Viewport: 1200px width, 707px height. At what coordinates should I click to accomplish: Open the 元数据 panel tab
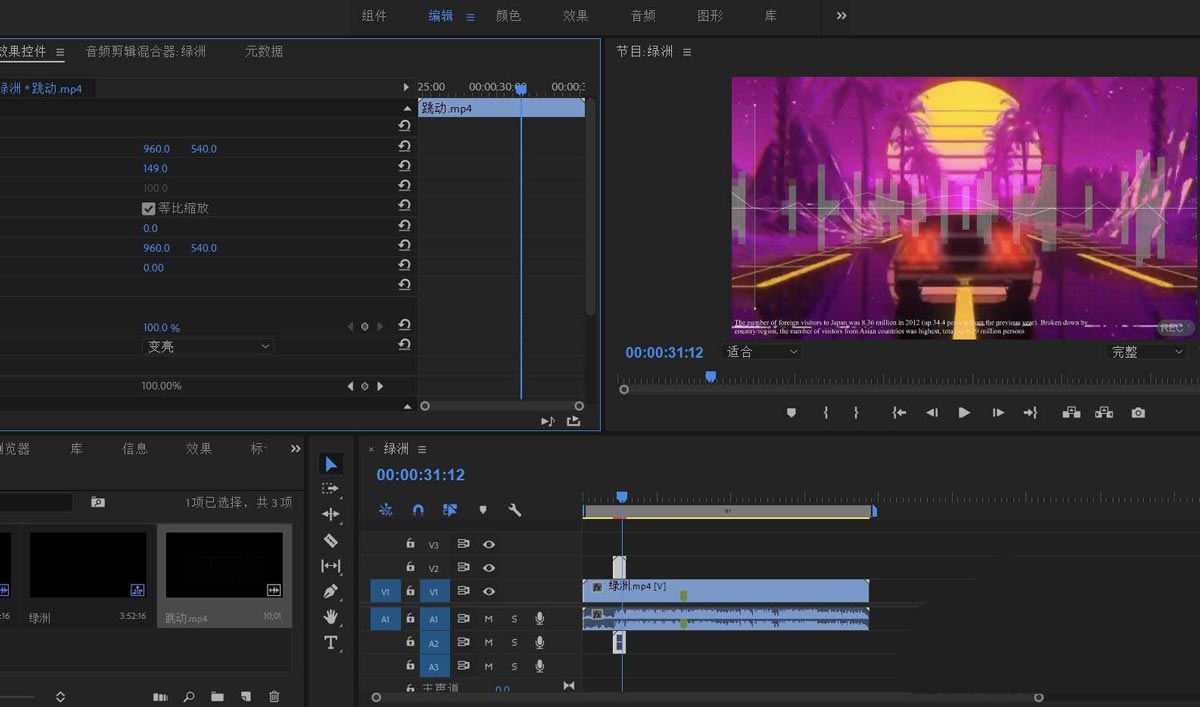[x=264, y=51]
